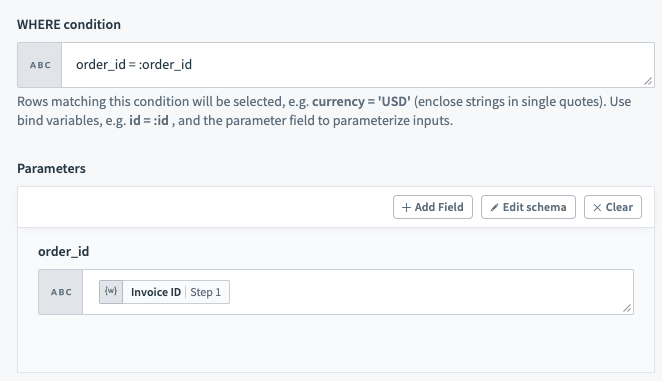This screenshot has height=381, width=662.
Task: Focus the WHERE condition text field
Action: tap(358, 65)
